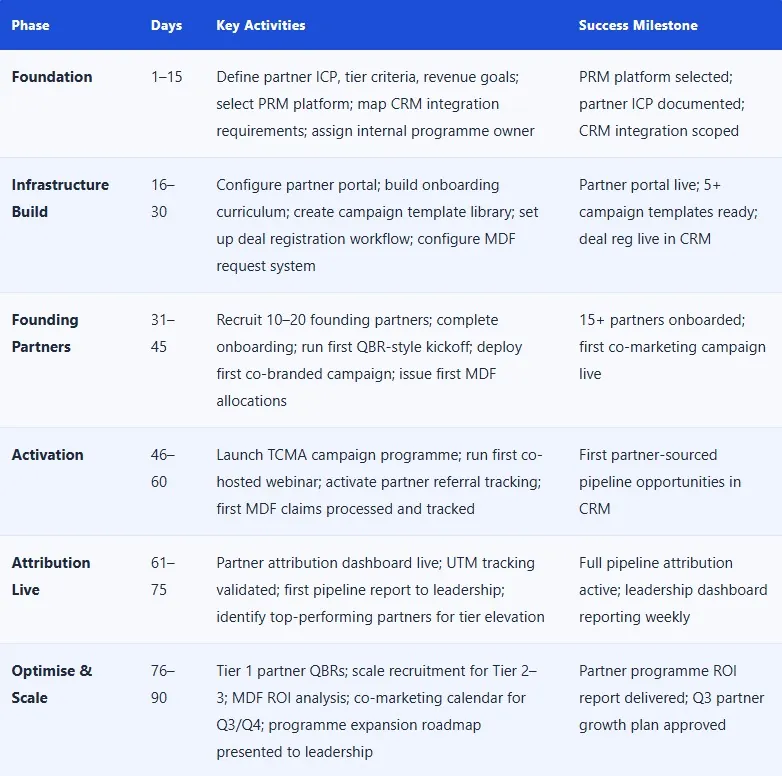Select the Founding Partners phase label

[45, 333]
